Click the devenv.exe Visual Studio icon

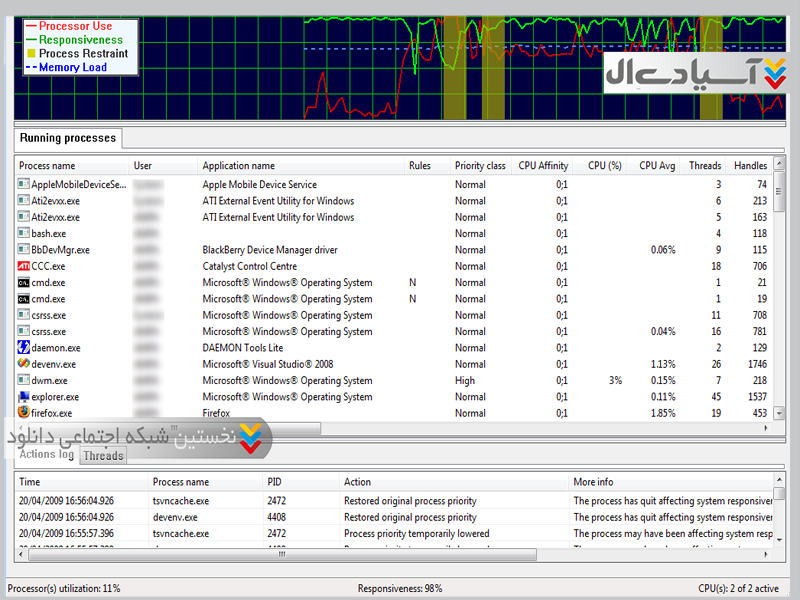(24, 364)
